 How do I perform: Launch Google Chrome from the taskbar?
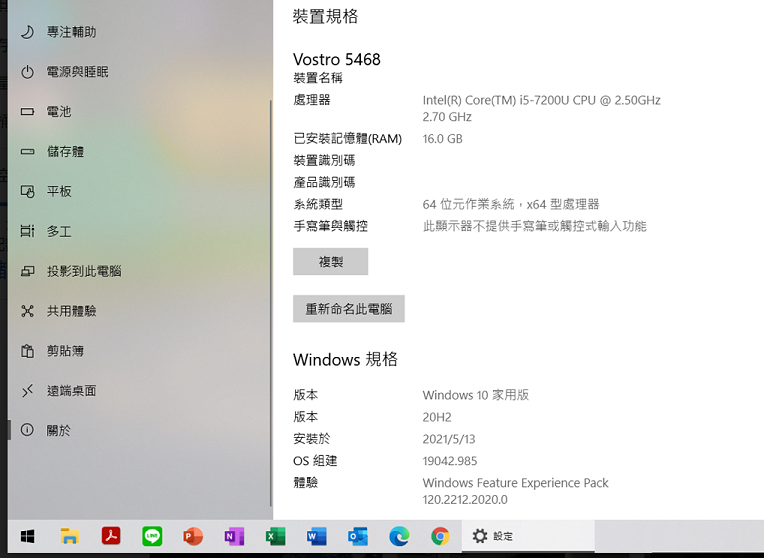point(440,537)
